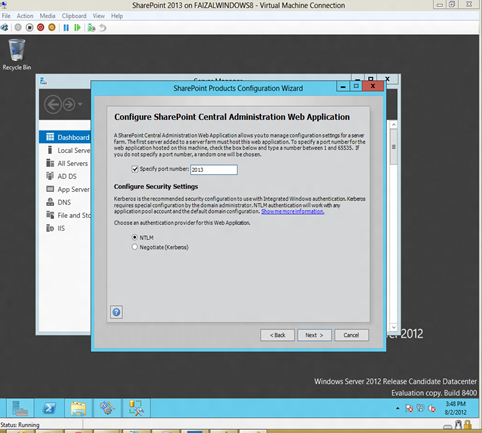
Task: Click the taskbar satellite-dish tools icon
Action: click(107, 408)
